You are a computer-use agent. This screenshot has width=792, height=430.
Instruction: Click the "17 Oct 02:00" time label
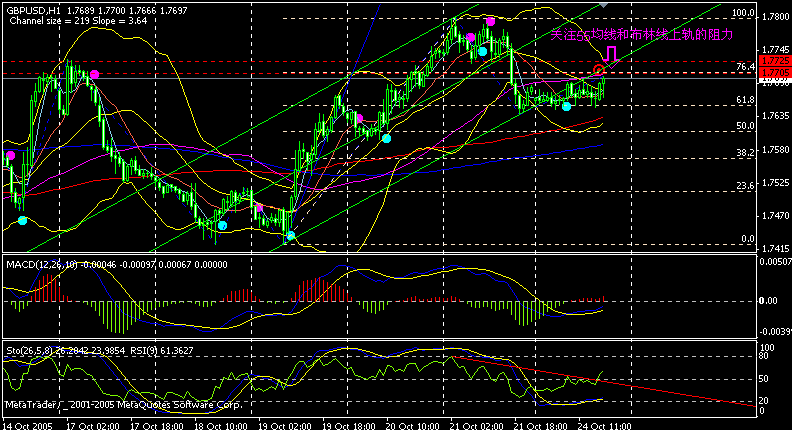93,426
